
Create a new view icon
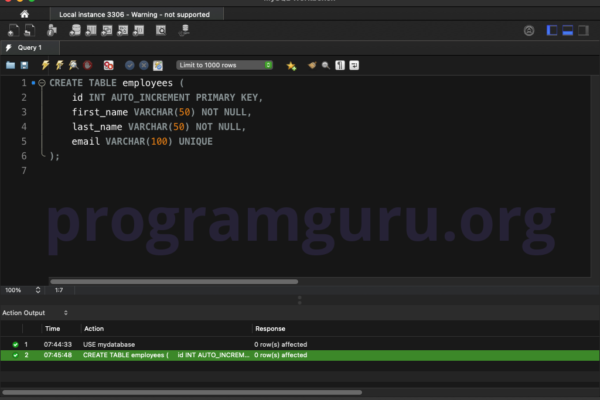click(x=107, y=30)
